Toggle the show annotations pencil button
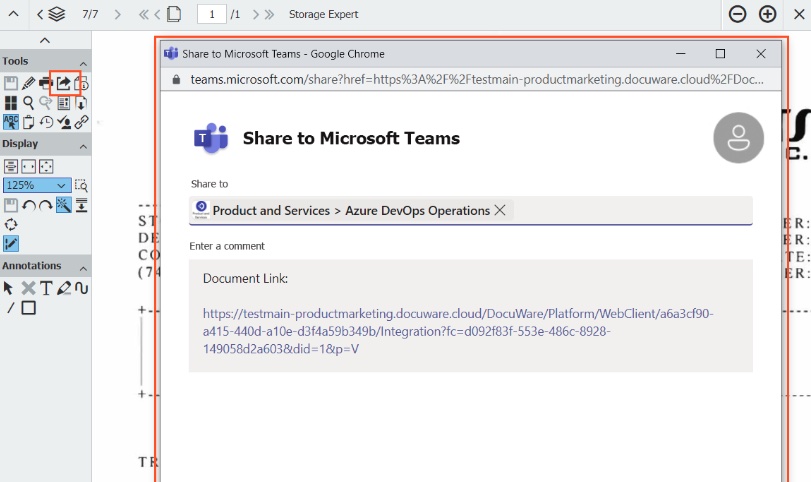Image resolution: width=811 pixels, height=482 pixels. coord(11,243)
